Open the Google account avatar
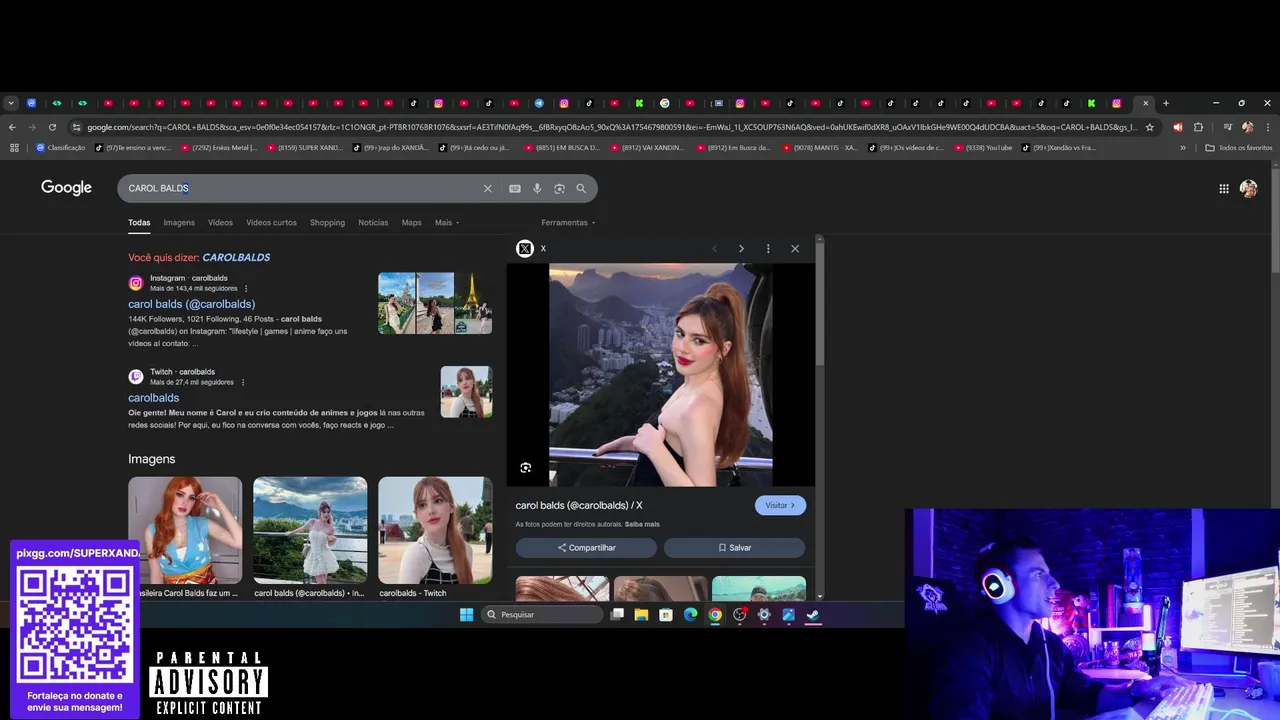Image resolution: width=1280 pixels, height=720 pixels. pyautogui.click(x=1248, y=188)
